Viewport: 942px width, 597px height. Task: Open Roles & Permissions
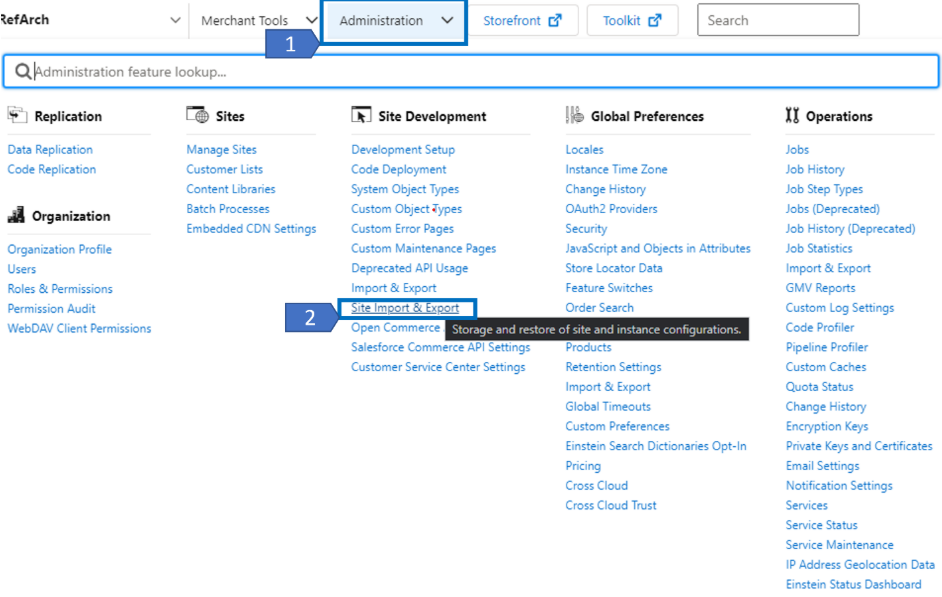(x=60, y=289)
